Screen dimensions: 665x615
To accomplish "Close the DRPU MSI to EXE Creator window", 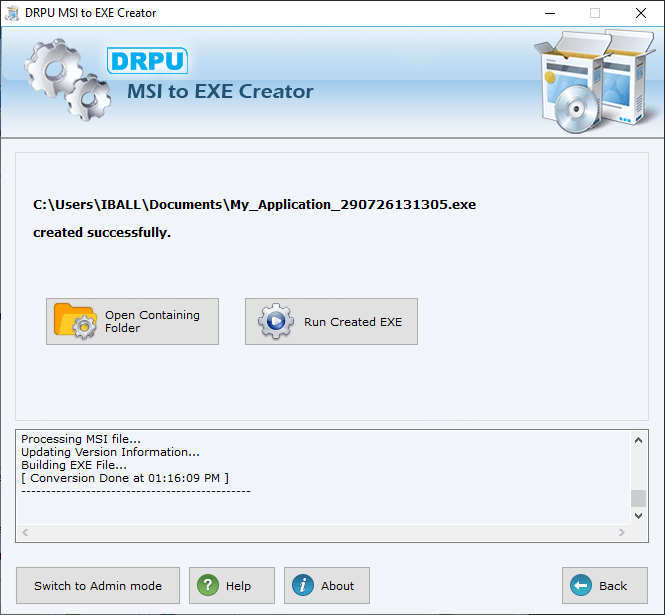I will pos(641,13).
